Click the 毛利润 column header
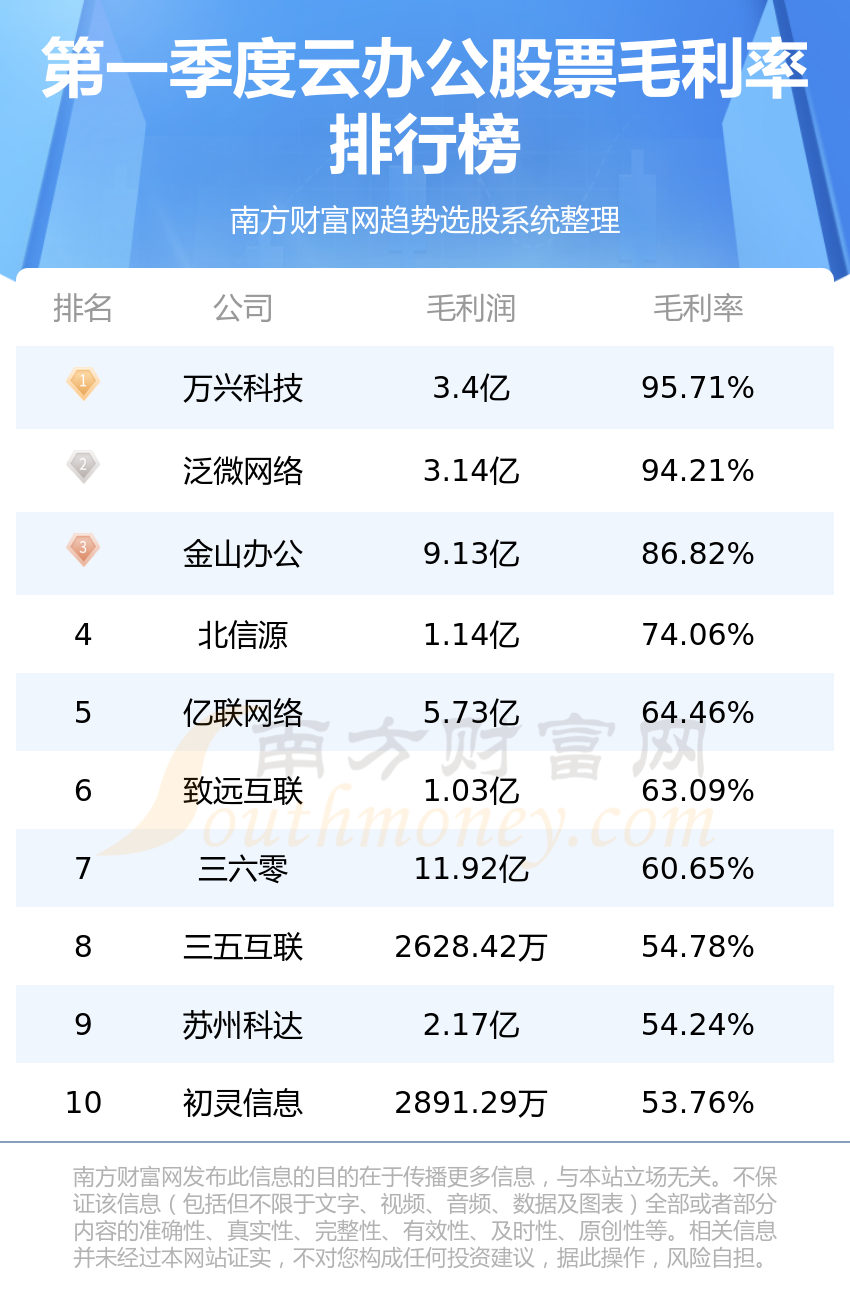 pyautogui.click(x=471, y=308)
